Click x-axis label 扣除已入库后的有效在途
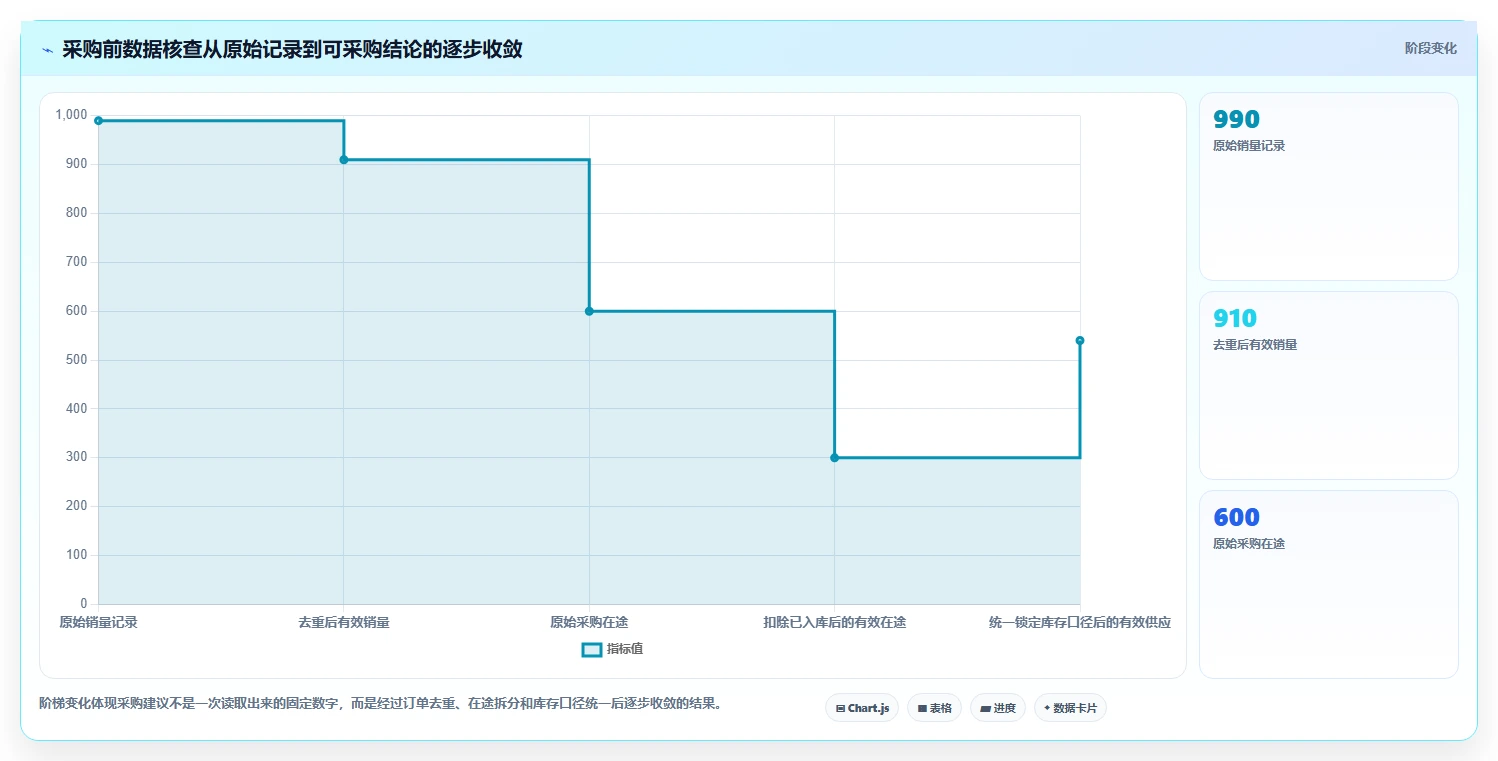 (834, 622)
